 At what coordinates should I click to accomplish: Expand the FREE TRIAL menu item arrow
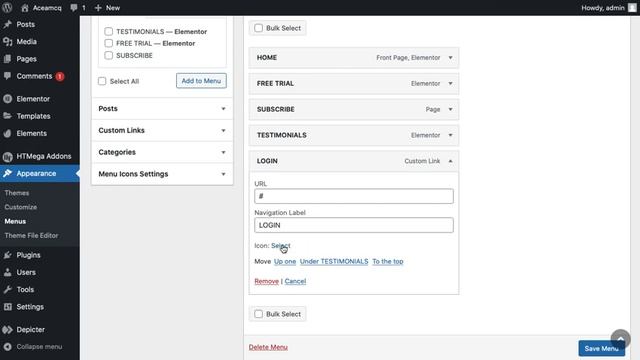click(x=451, y=83)
